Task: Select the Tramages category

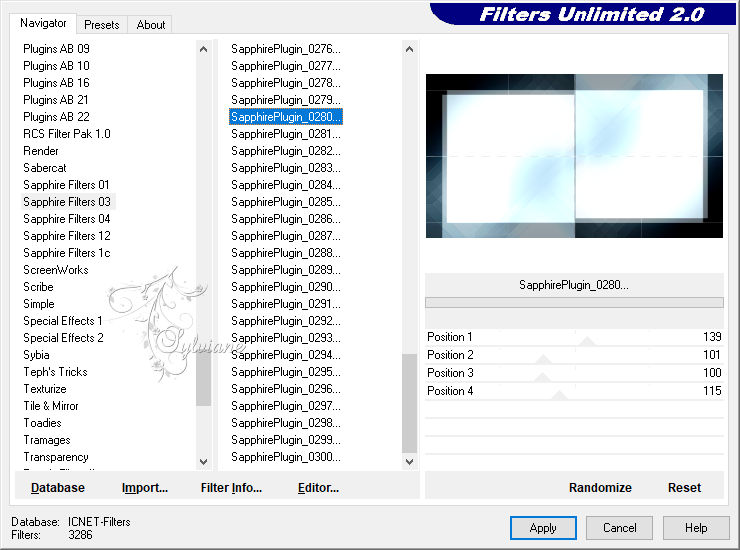Action: [47, 440]
